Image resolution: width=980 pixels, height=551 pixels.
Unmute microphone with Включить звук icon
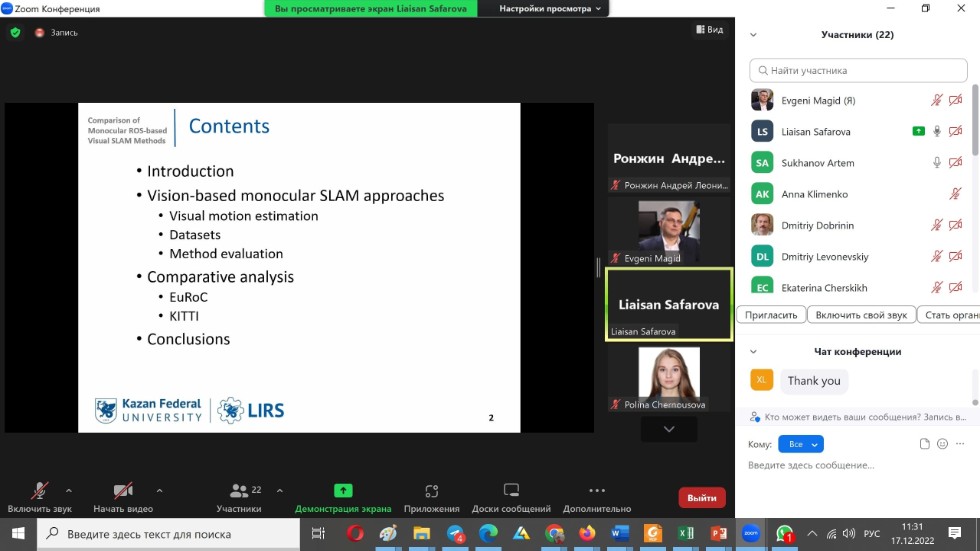coord(40,491)
